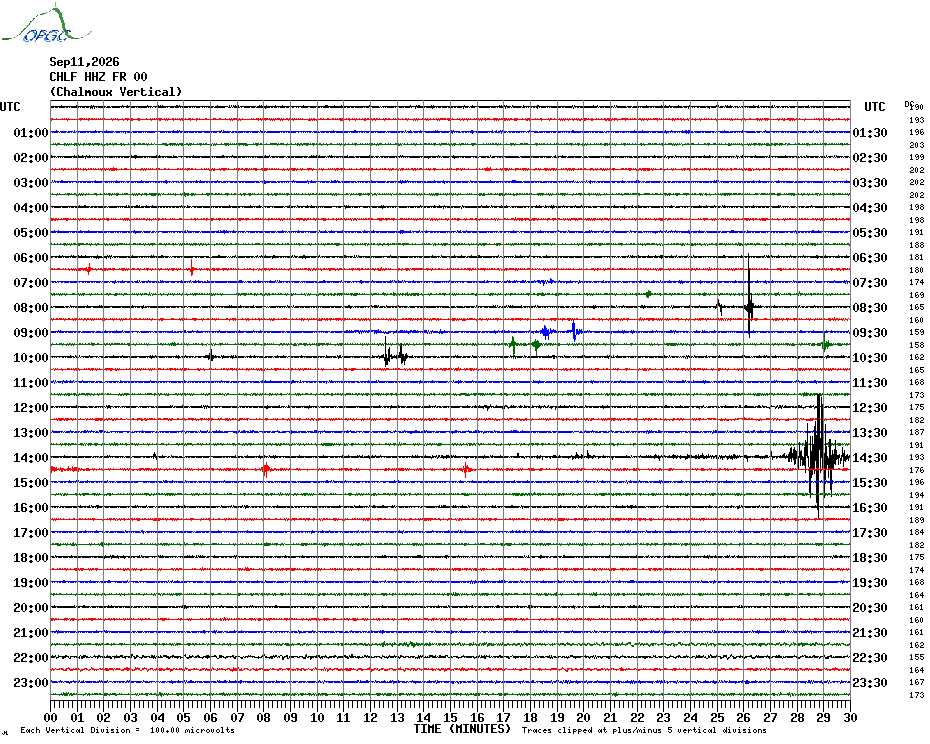Click the OFGC mountain logo
The width and height of the screenshot is (930, 744).
[x=47, y=24]
